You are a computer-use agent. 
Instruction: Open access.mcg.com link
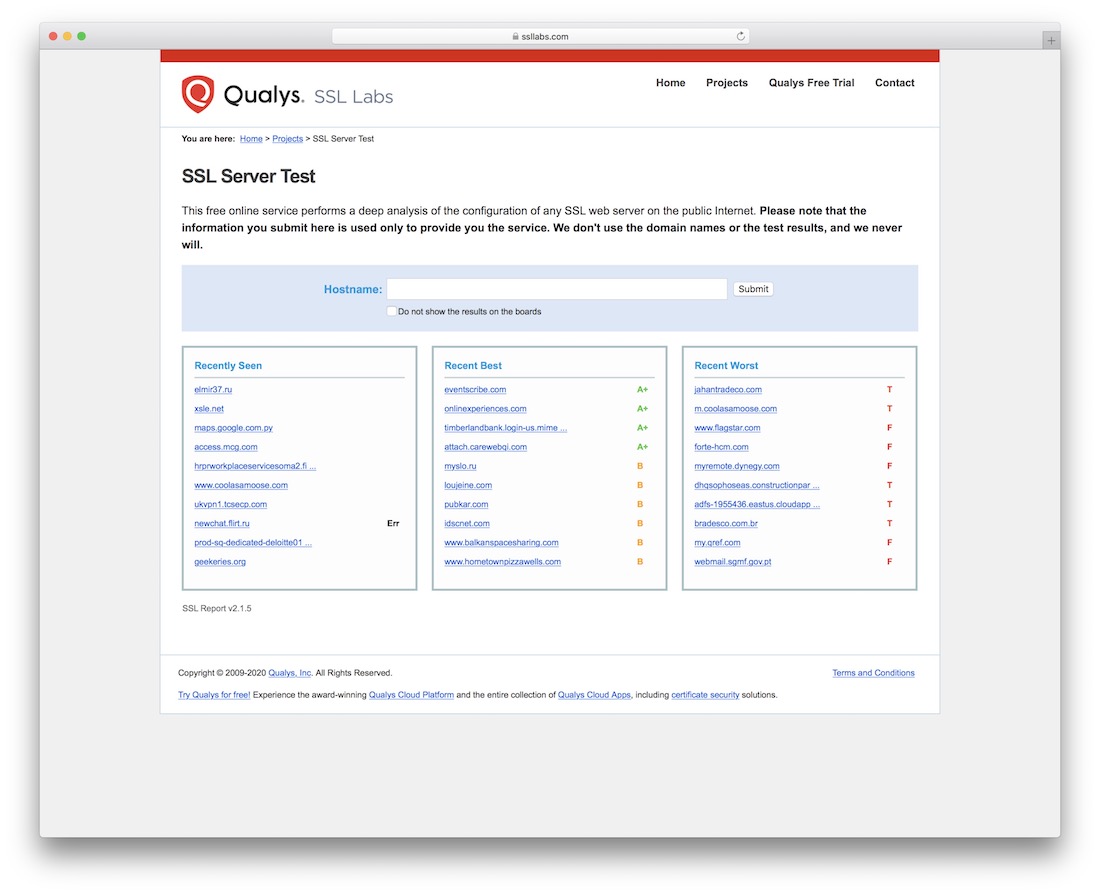point(226,447)
